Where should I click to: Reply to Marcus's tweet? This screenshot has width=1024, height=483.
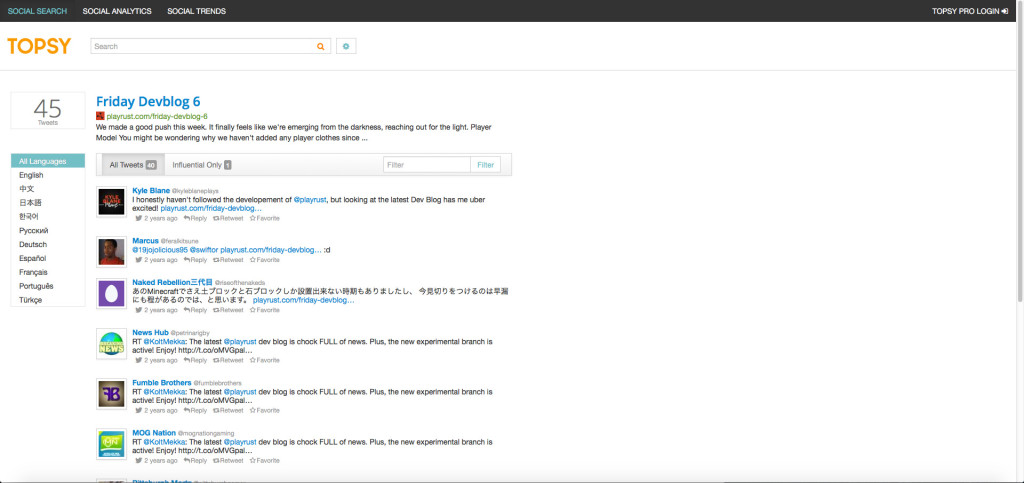click(x=195, y=260)
